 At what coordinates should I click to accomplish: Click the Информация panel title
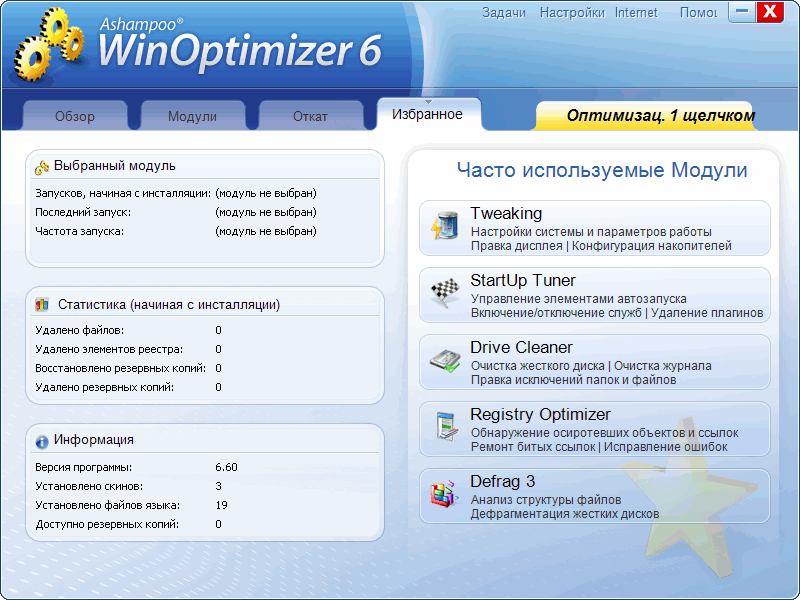point(94,439)
